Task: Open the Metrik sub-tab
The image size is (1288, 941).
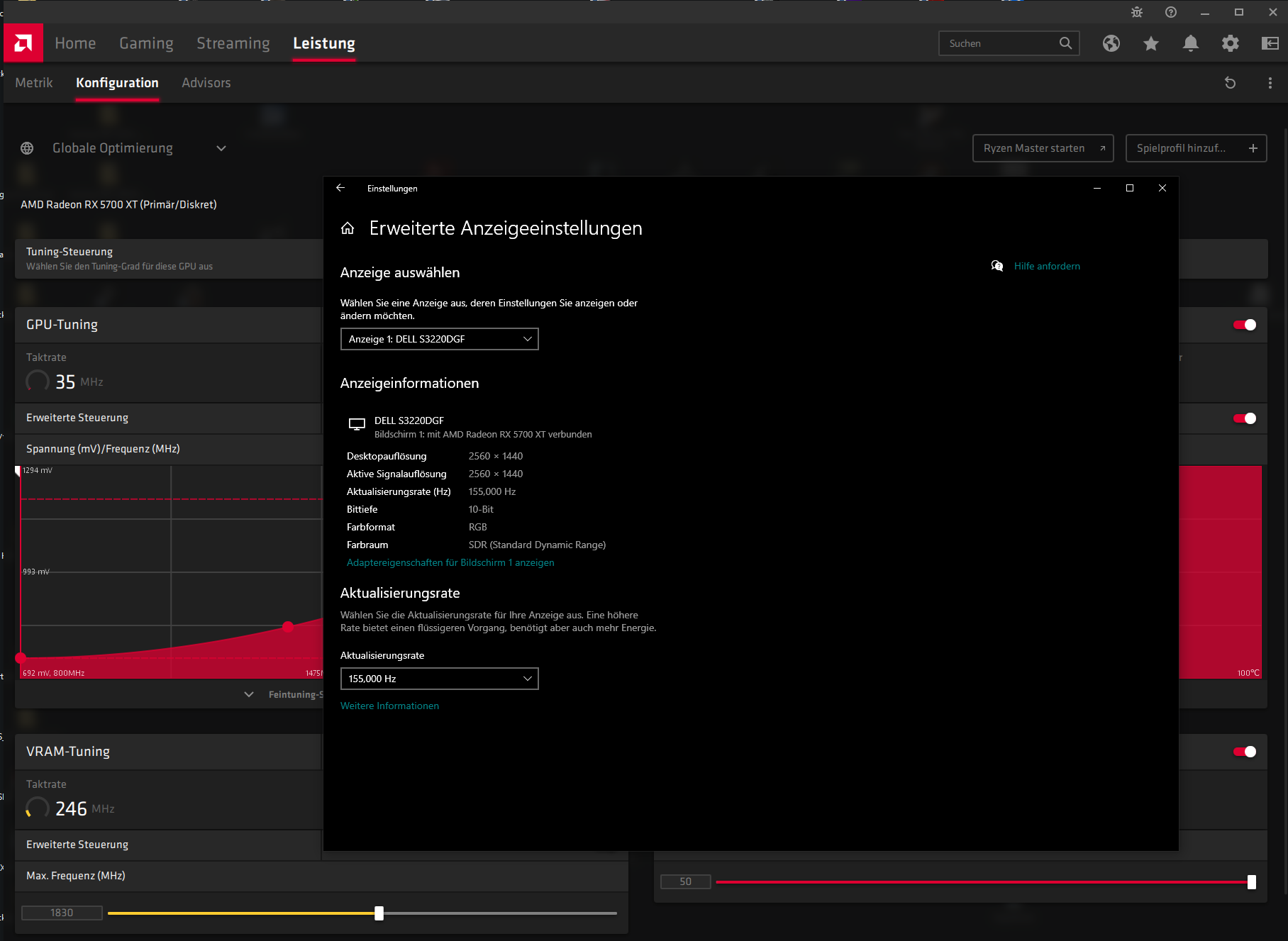Action: pos(34,83)
